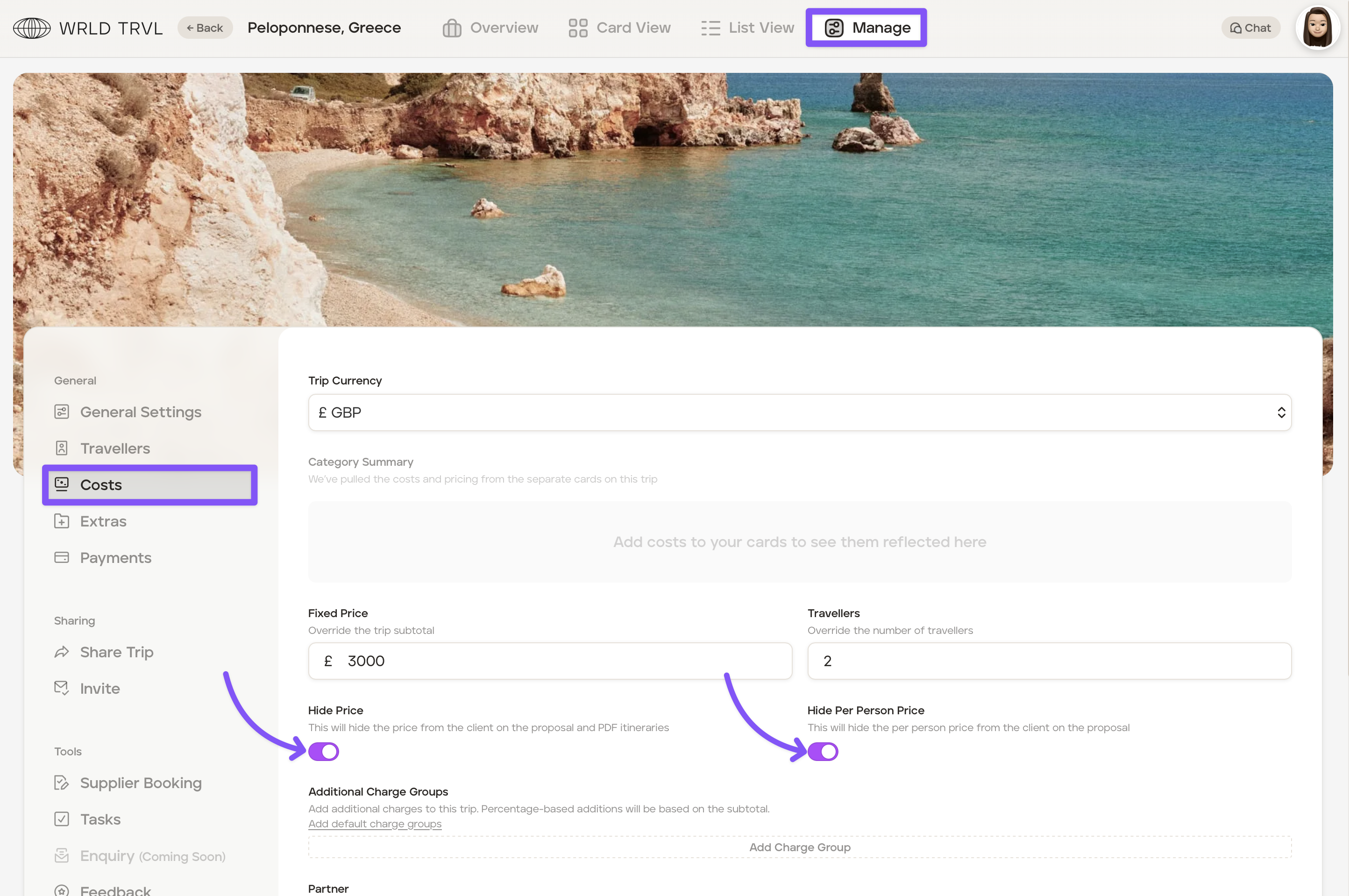Switch to the Card View tab
1349x896 pixels.
coord(619,28)
